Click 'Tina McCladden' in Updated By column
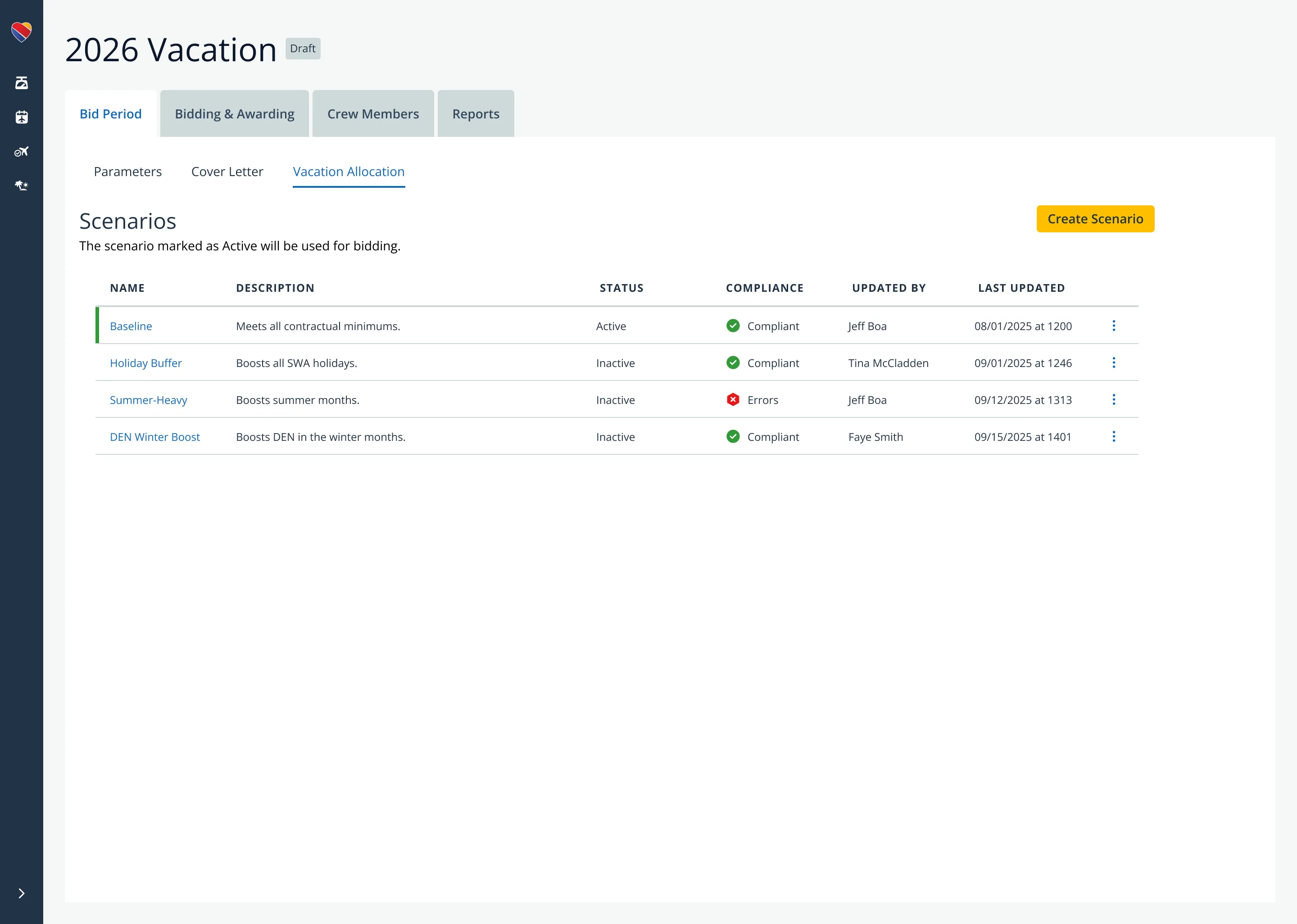The width and height of the screenshot is (1297, 924). coord(889,363)
